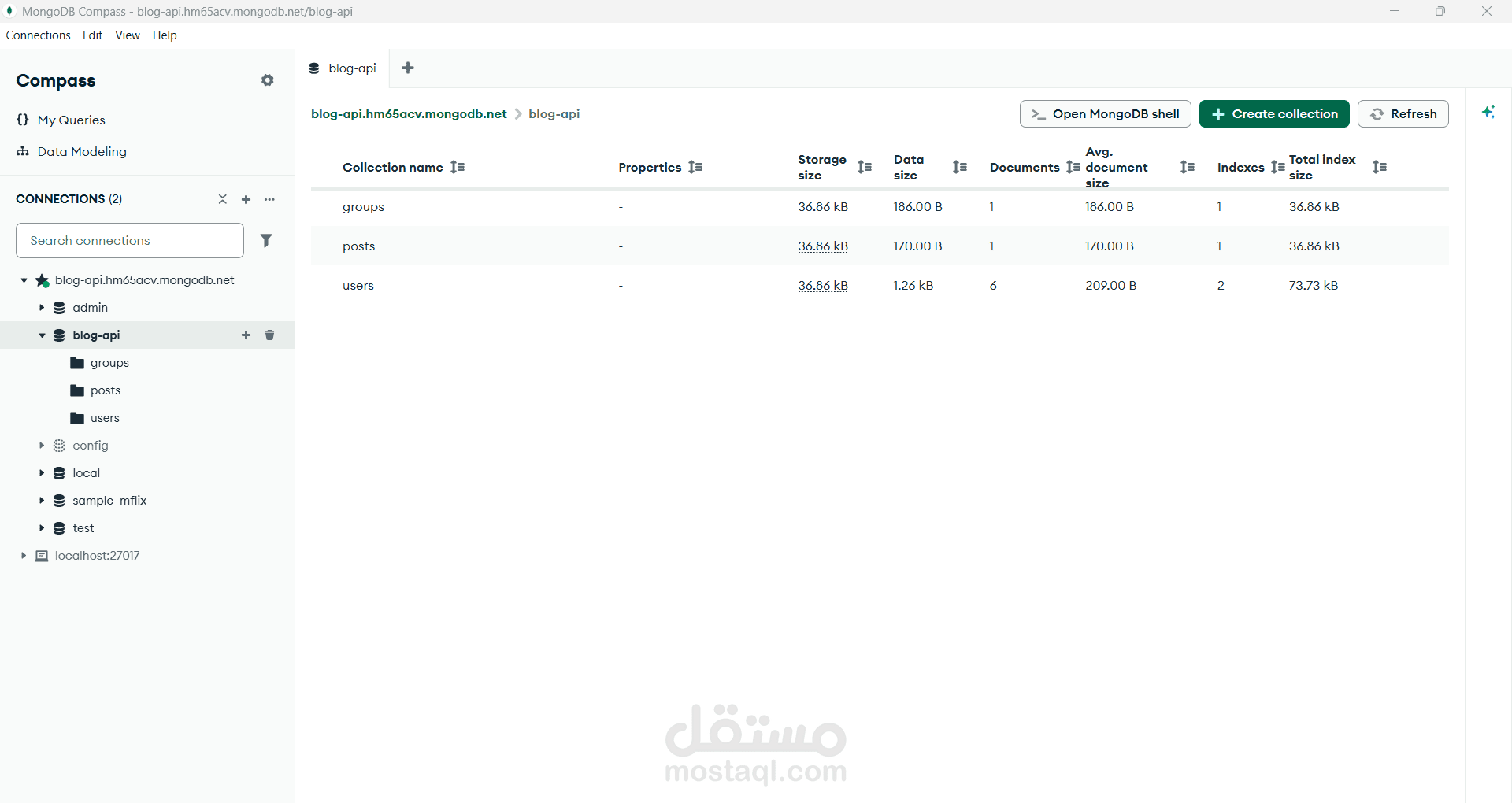Collapse all connections icon

click(223, 199)
